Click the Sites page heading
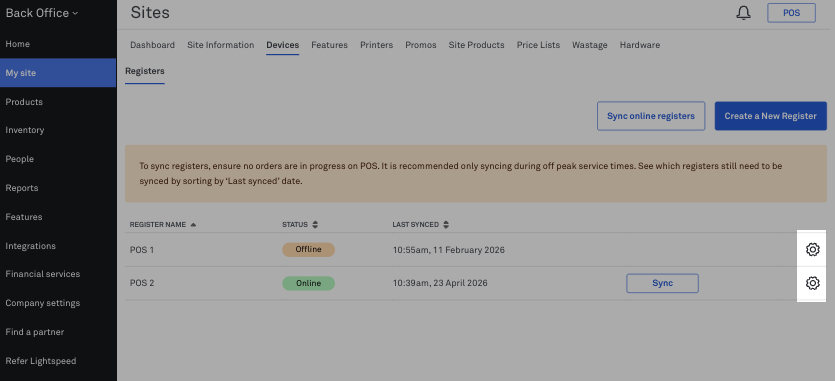 click(x=150, y=12)
